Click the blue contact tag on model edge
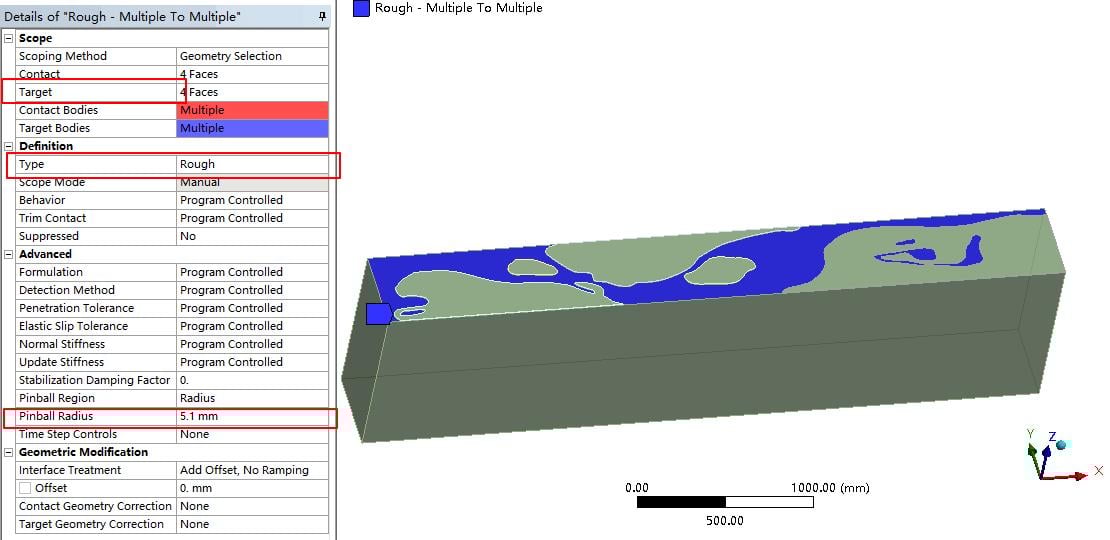This screenshot has height=540, width=1110. (x=378, y=314)
